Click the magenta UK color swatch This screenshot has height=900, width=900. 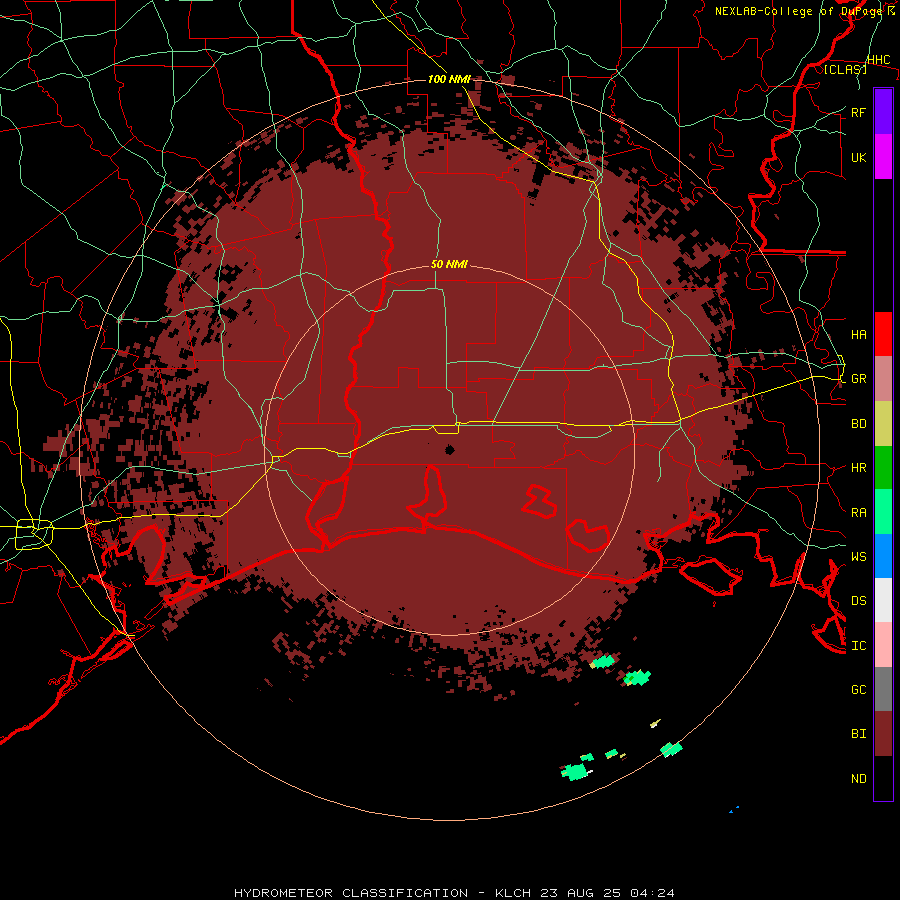[x=883, y=157]
